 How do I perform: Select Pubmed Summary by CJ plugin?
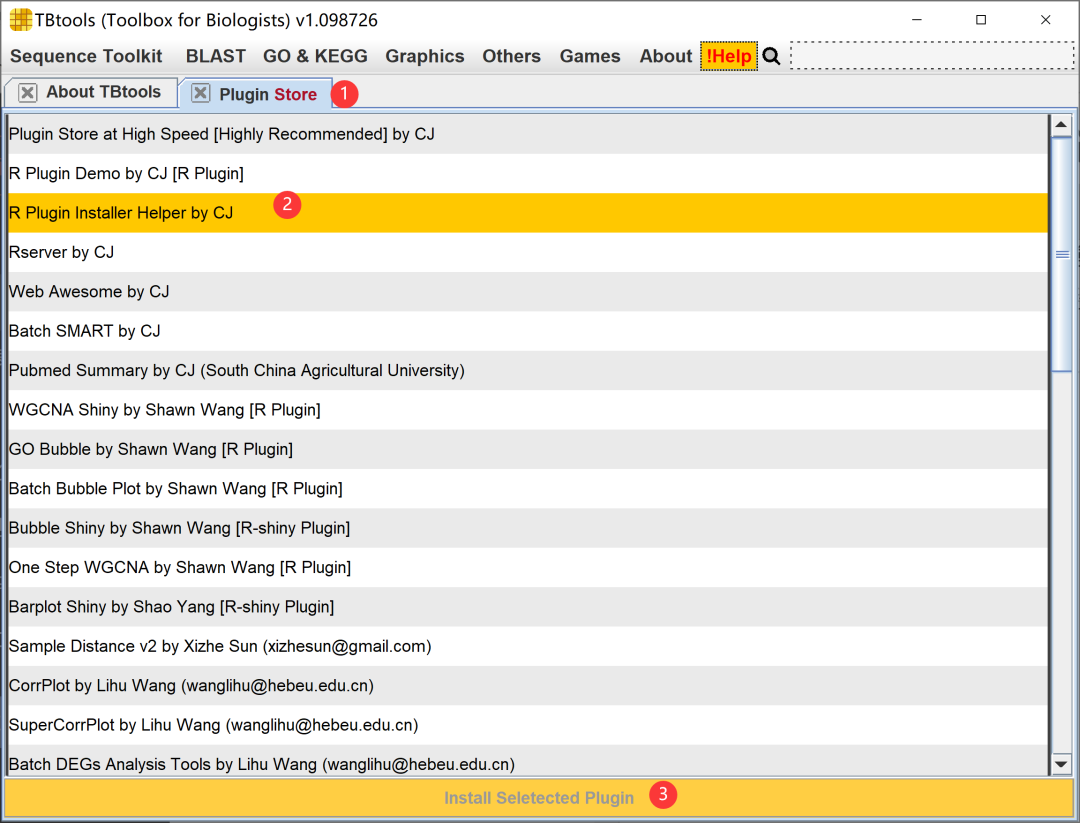[x=528, y=371]
